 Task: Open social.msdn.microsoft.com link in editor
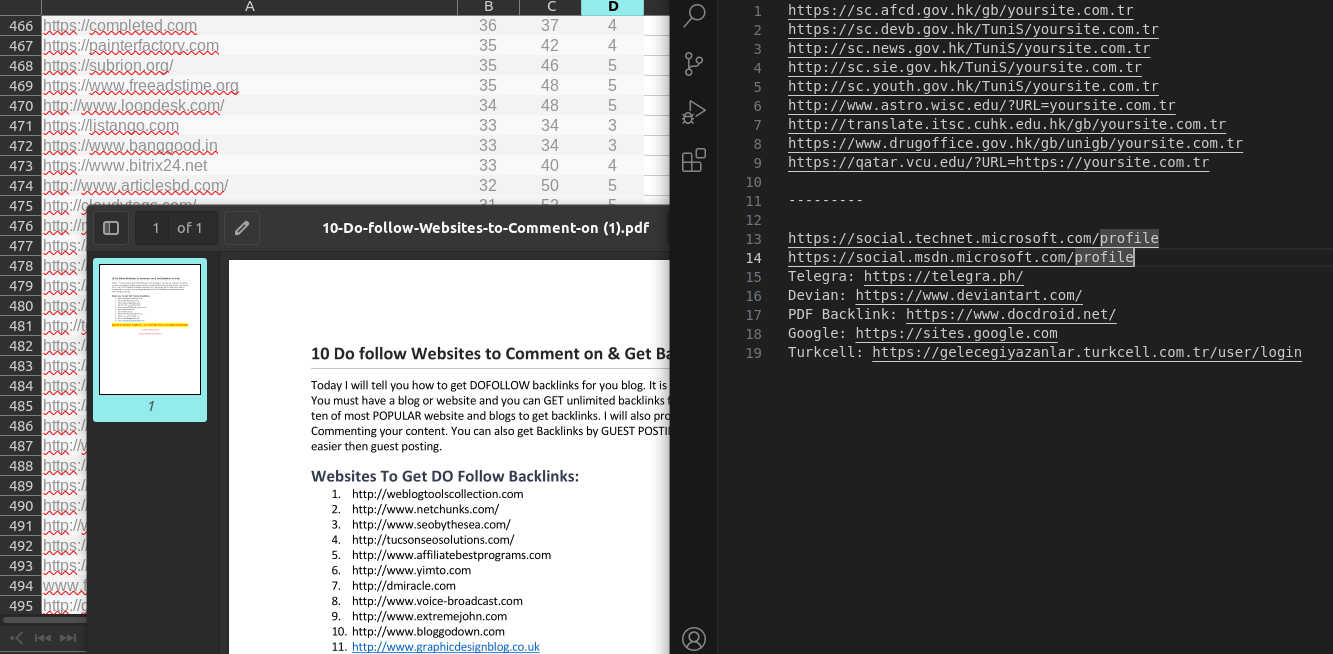(960, 258)
